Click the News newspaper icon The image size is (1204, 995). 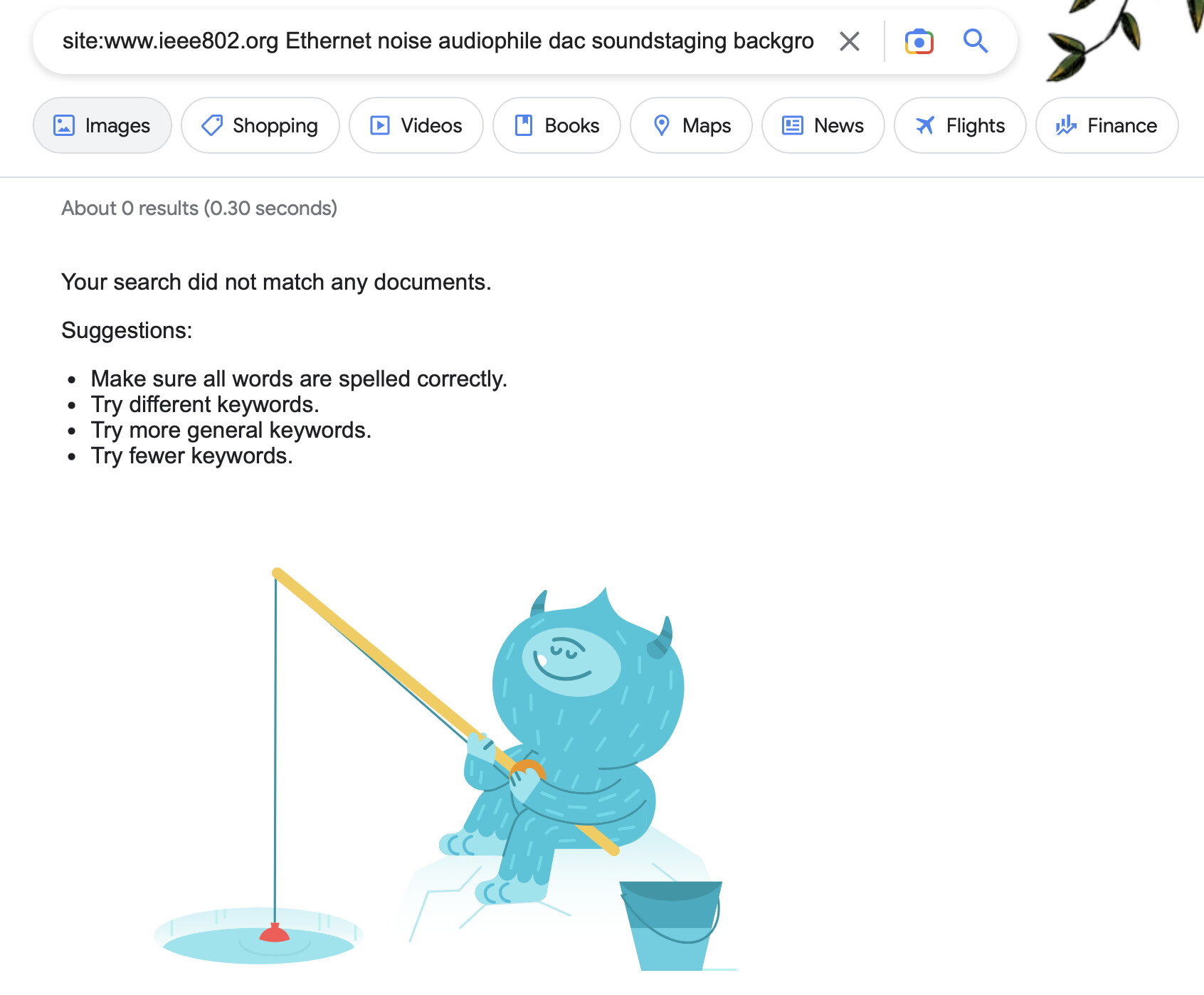point(793,125)
